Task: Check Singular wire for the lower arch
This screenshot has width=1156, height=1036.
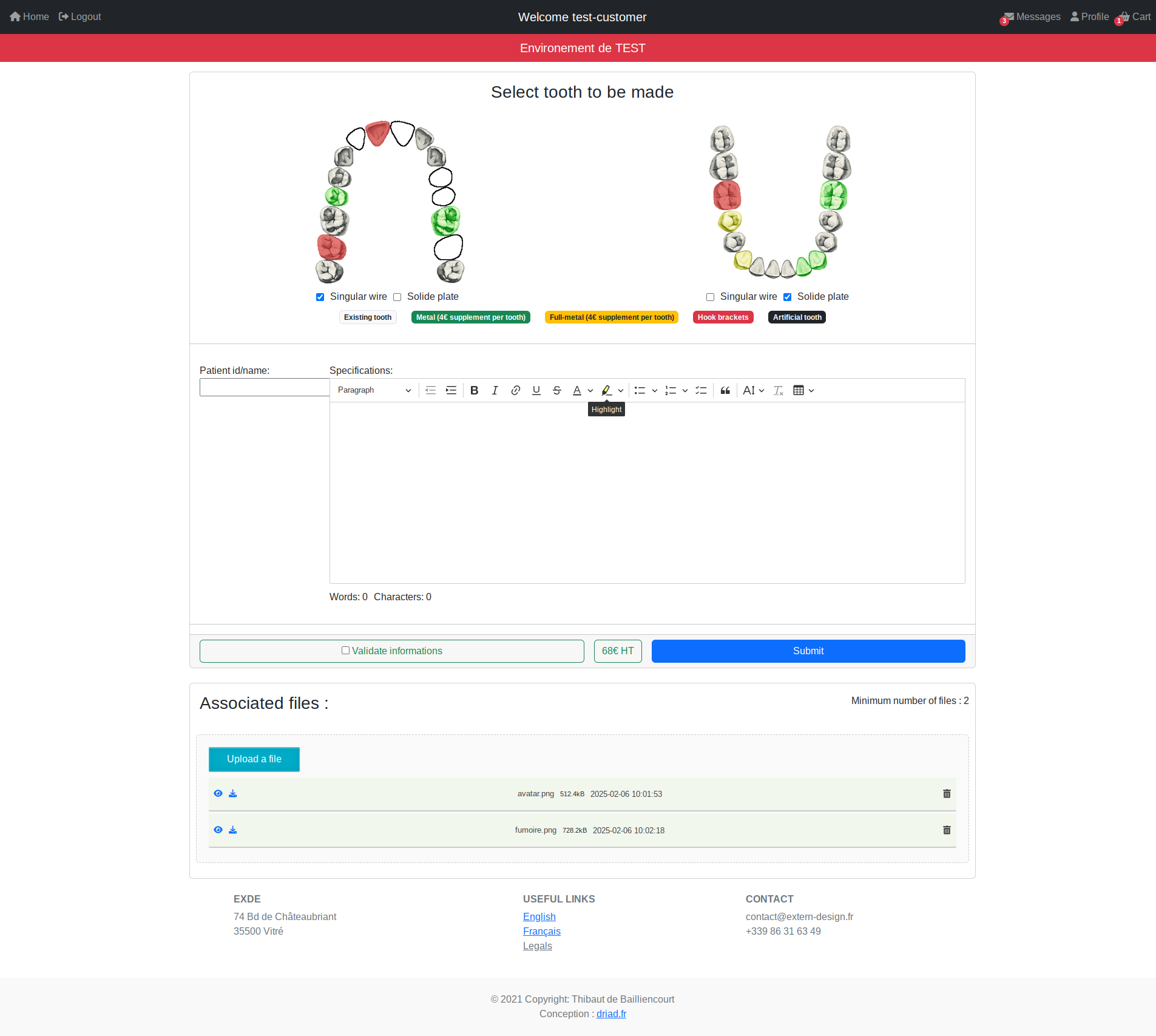Action: (710, 297)
